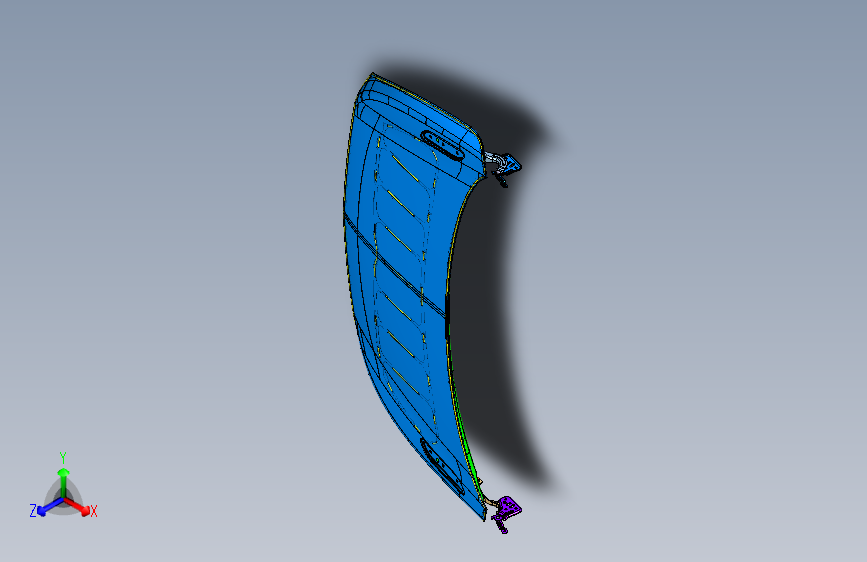Select the oval slot cutout near the hood's top
867x562 pixels.
(442, 145)
